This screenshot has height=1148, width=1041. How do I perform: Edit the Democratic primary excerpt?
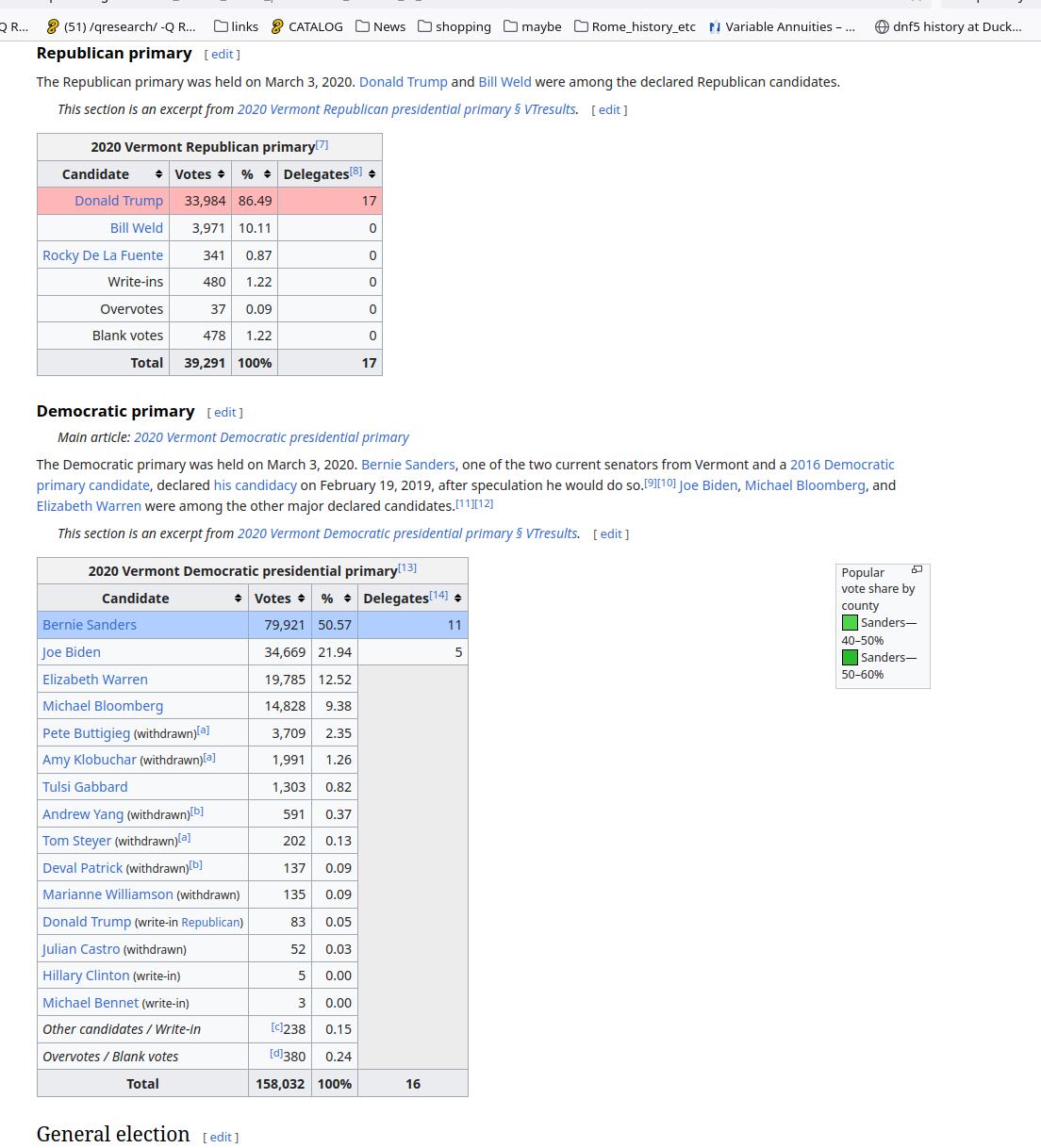coord(611,534)
